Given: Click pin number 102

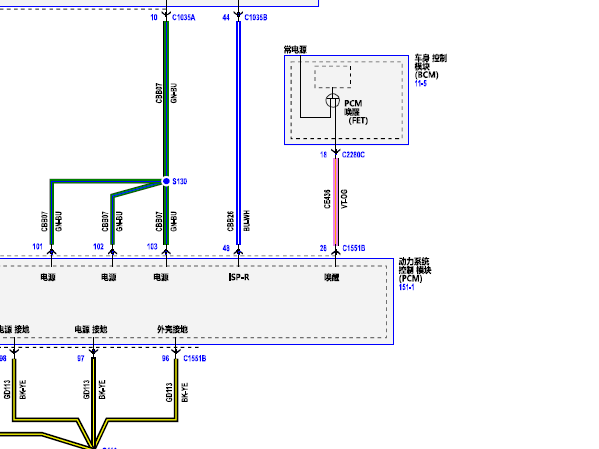Looking at the screenshot, I should pyautogui.click(x=98, y=246).
